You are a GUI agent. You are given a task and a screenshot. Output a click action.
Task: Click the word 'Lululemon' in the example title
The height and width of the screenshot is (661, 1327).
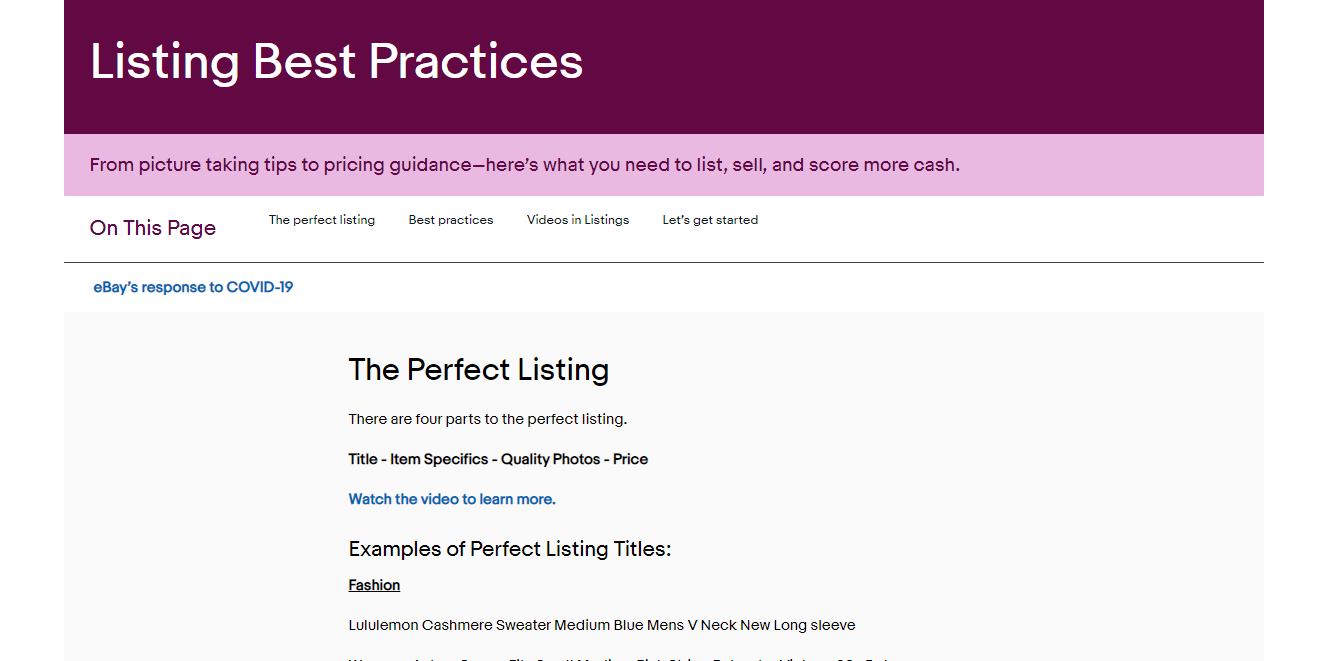tap(383, 625)
